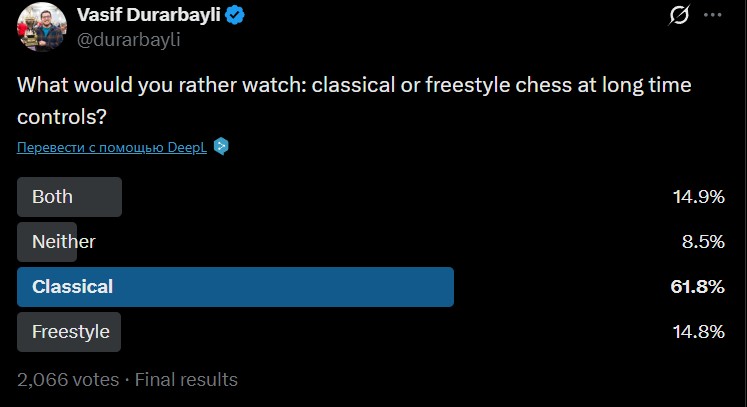Click the 14.9% poll percentage
Image resolution: width=747 pixels, height=407 pixels.
click(x=698, y=197)
